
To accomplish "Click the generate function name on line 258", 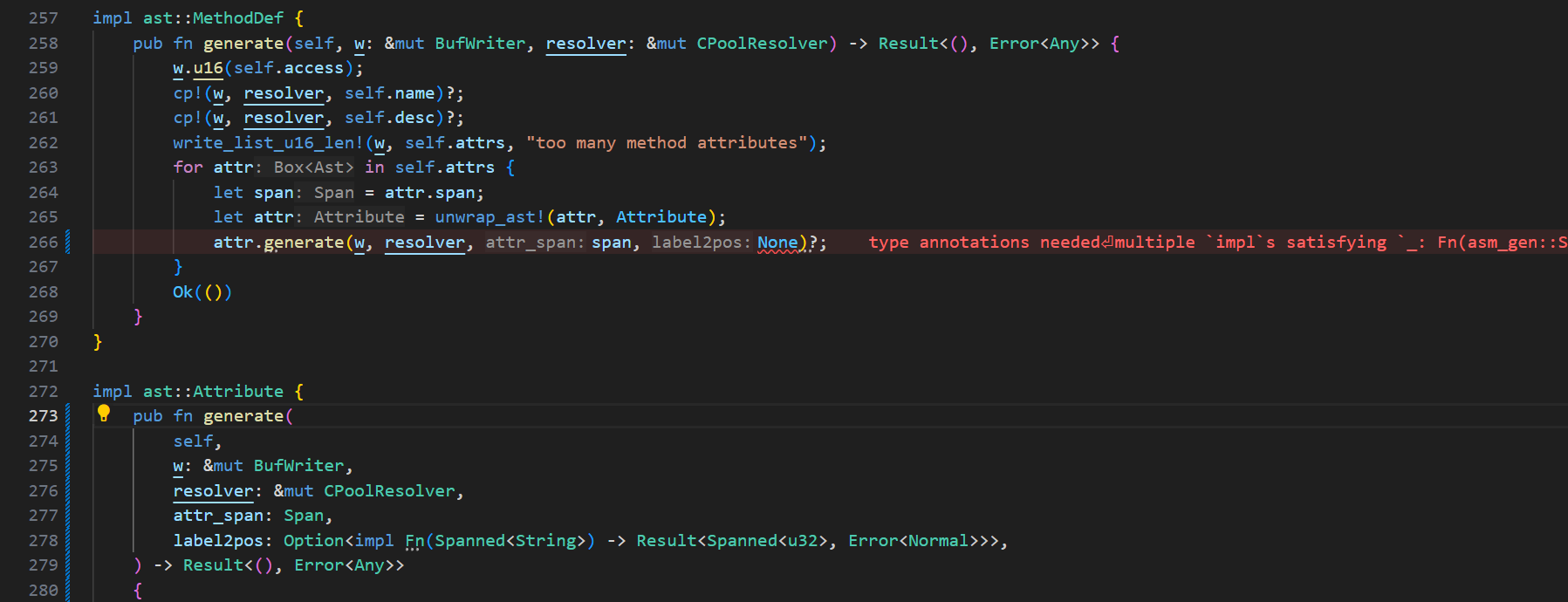I will click(x=243, y=44).
